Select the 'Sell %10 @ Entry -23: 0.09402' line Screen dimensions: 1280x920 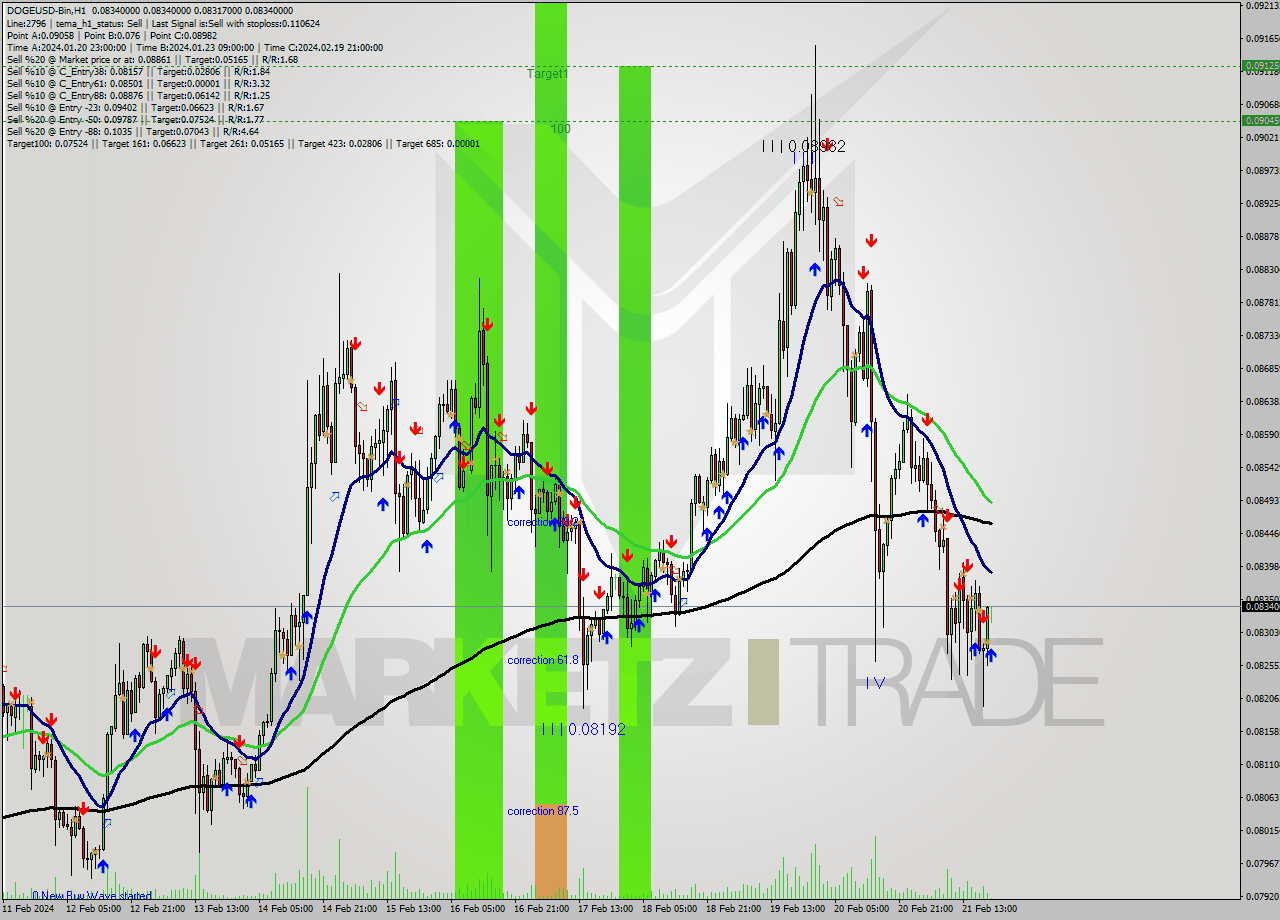[135, 107]
